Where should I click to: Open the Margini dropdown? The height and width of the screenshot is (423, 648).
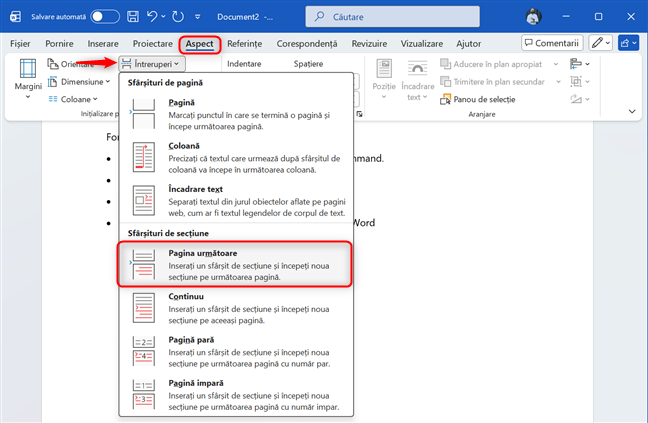[x=28, y=79]
